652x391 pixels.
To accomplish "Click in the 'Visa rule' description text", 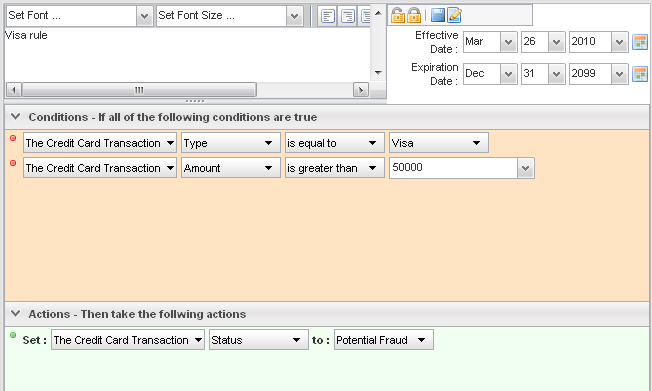I will (x=26, y=35).
